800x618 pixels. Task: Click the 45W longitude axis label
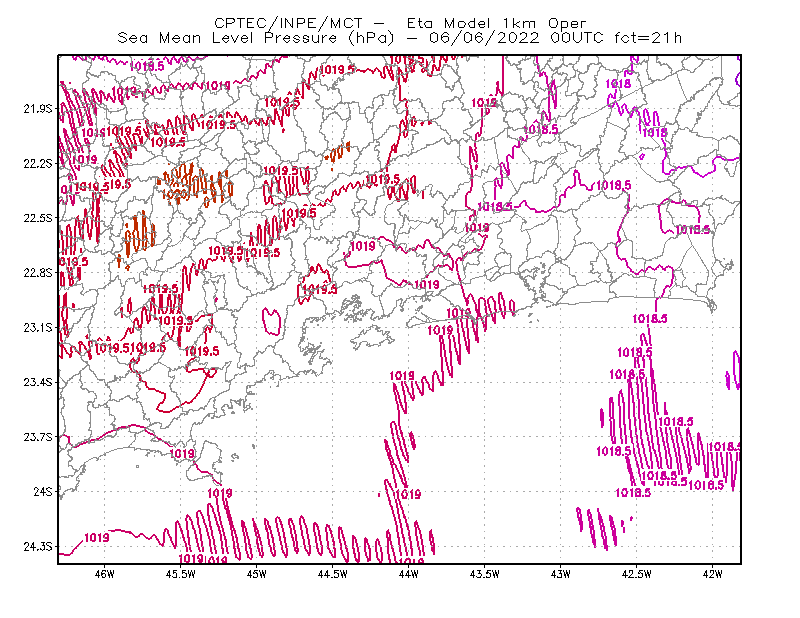coord(256,574)
